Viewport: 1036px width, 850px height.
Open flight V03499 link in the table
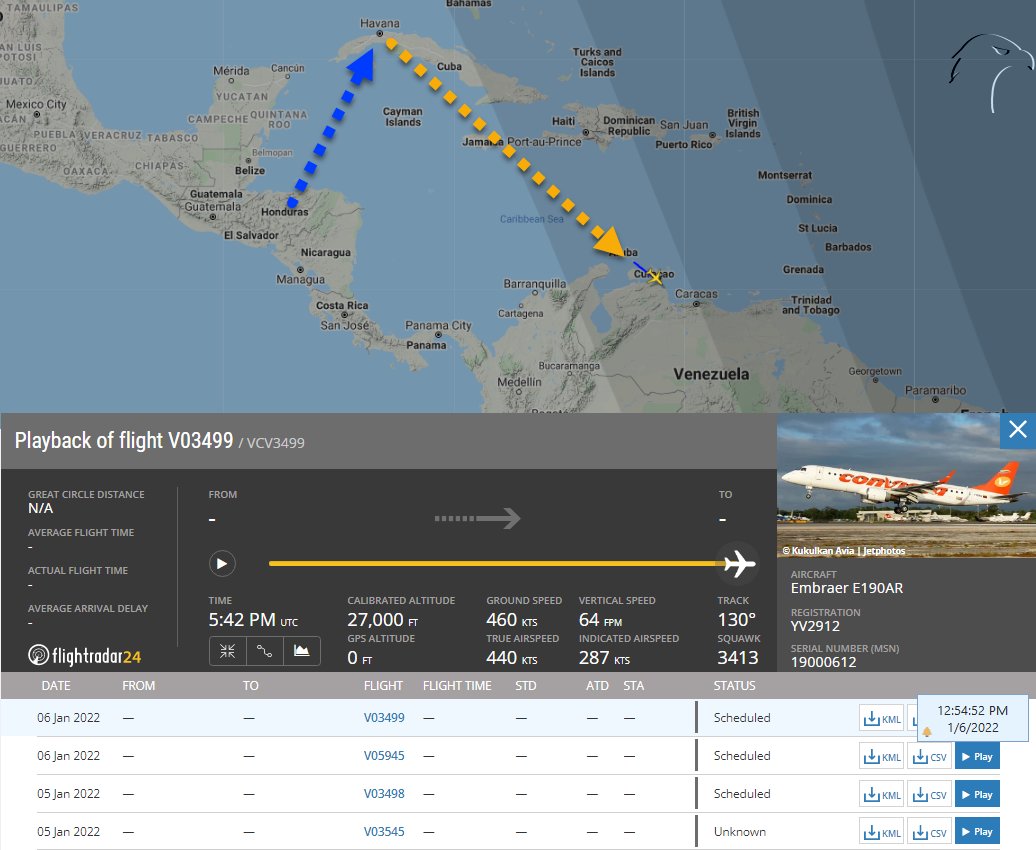click(384, 718)
